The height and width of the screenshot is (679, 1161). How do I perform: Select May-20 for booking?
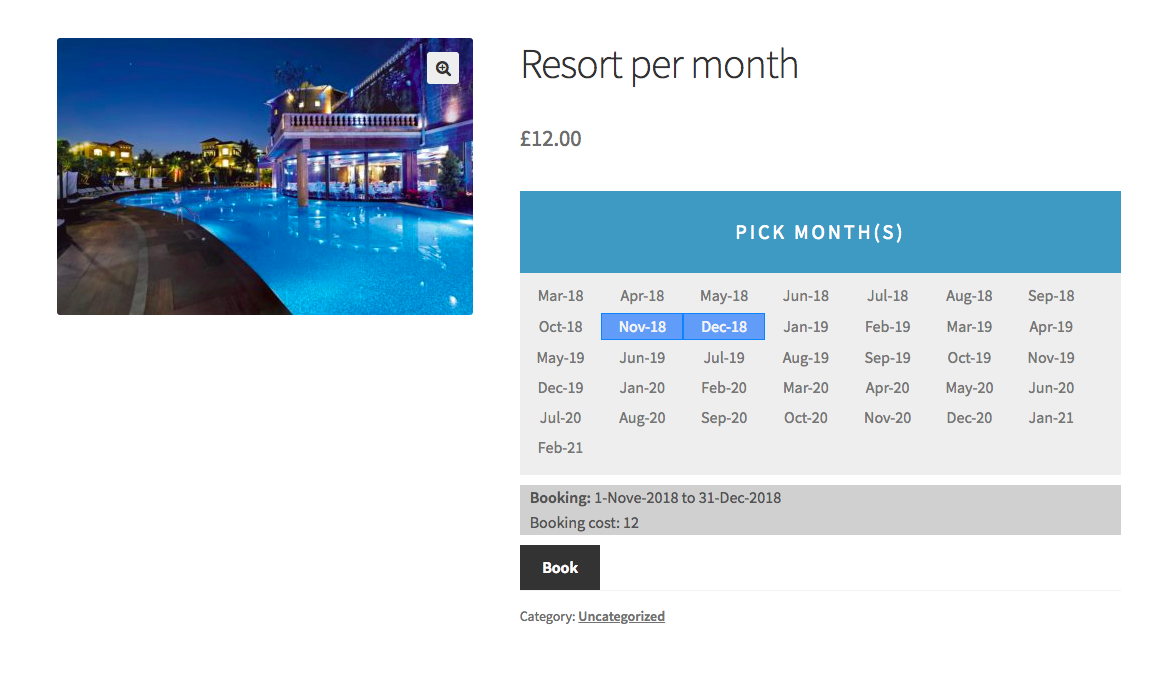968,387
